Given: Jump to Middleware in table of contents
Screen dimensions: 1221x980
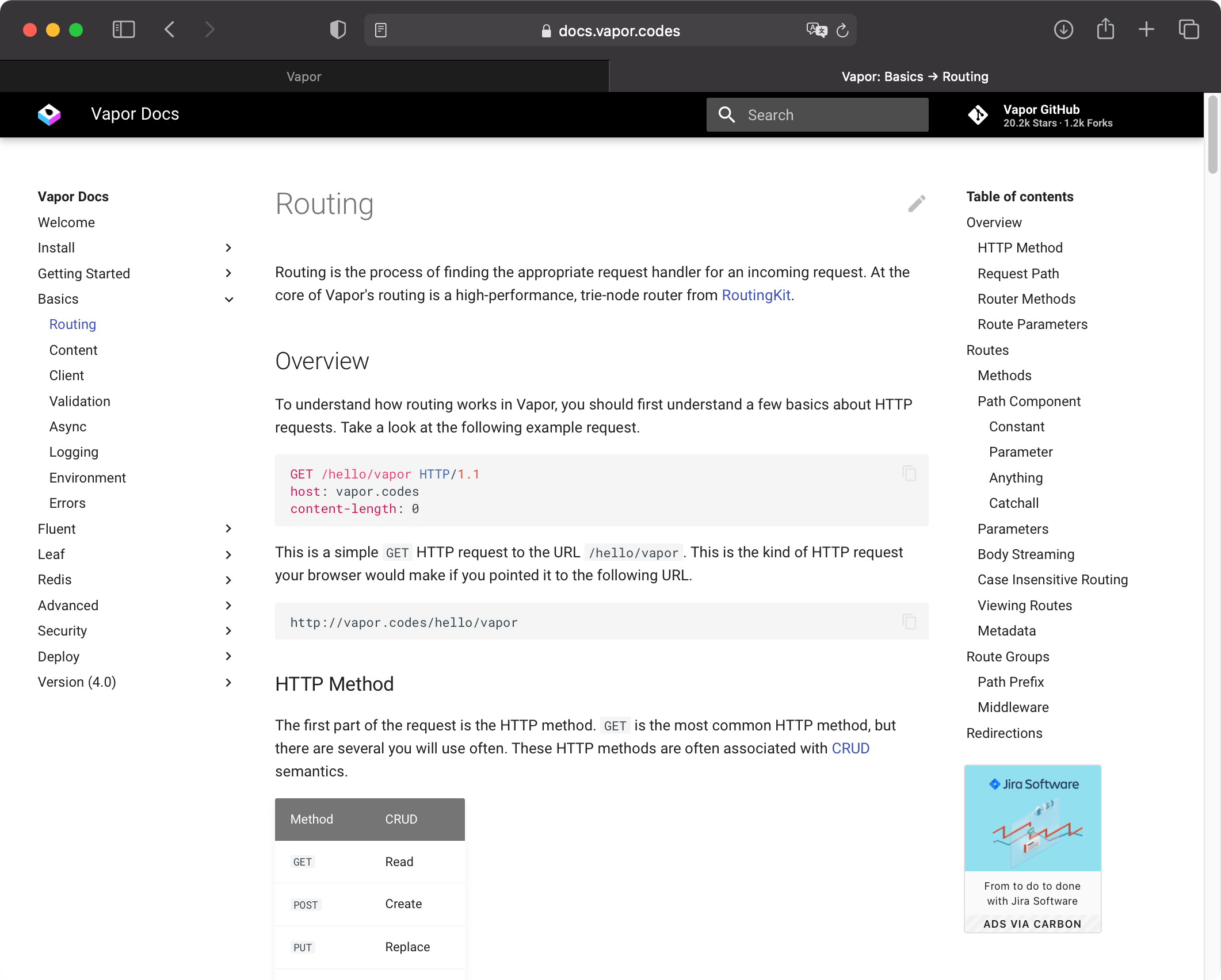Looking at the screenshot, I should (x=1013, y=707).
